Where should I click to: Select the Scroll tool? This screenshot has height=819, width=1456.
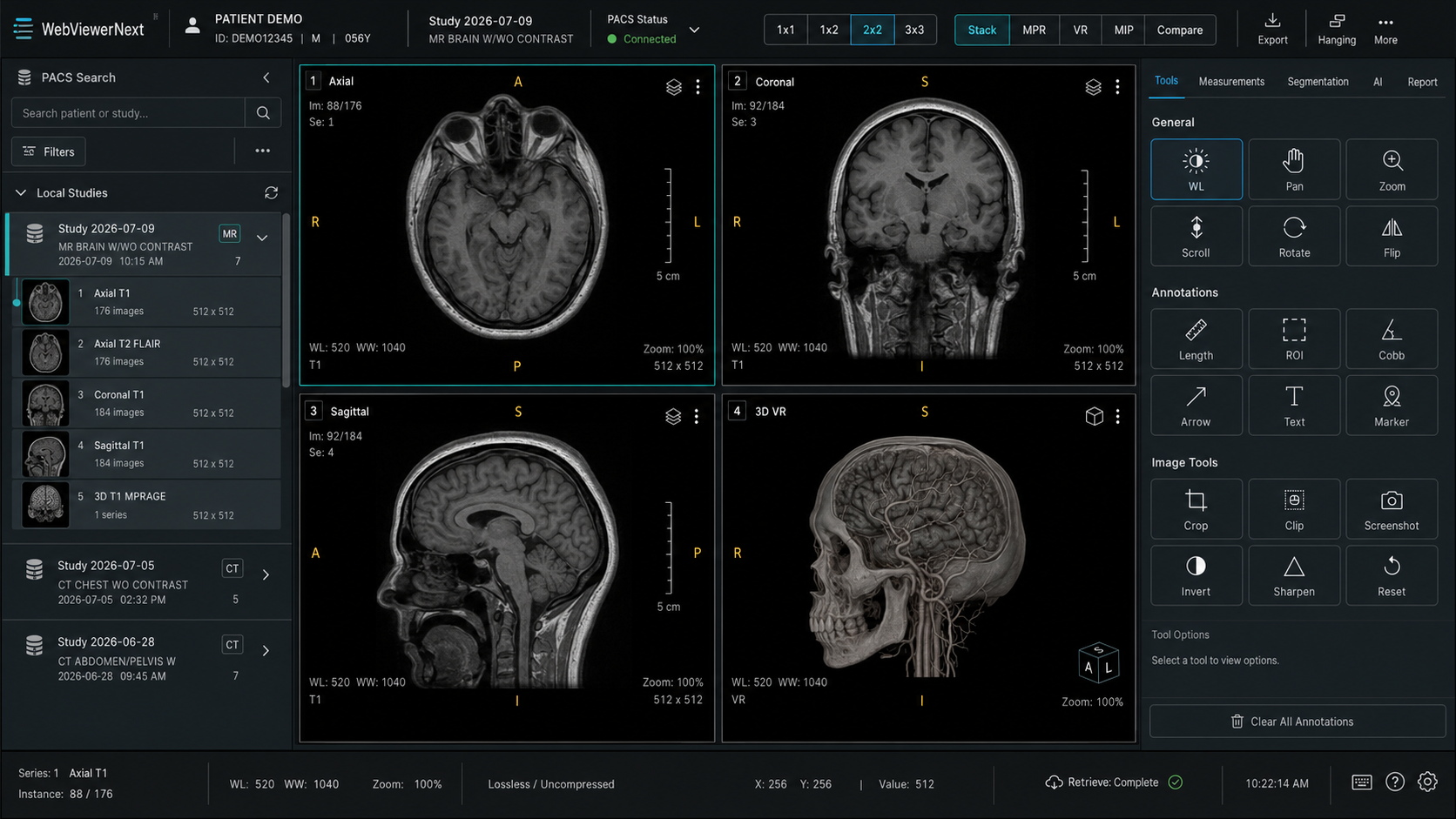click(x=1196, y=236)
